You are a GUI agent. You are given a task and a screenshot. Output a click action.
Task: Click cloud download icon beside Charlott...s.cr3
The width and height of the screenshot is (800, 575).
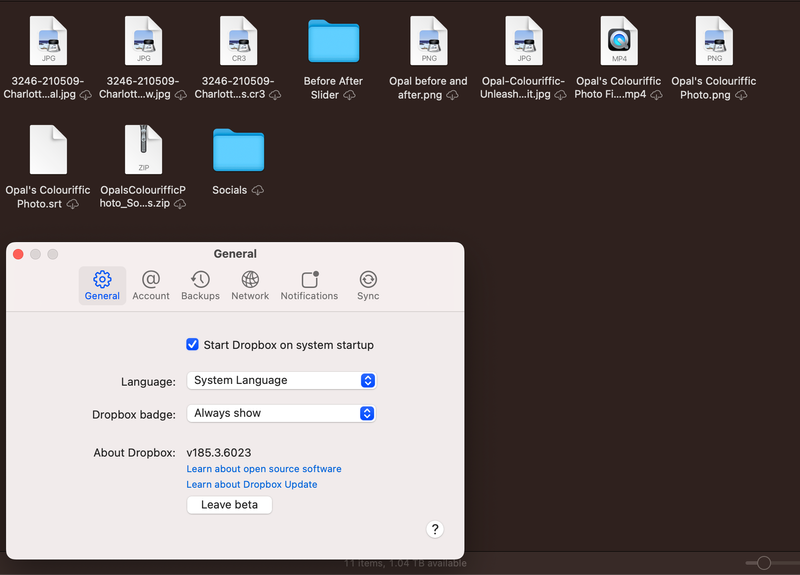(x=275, y=95)
